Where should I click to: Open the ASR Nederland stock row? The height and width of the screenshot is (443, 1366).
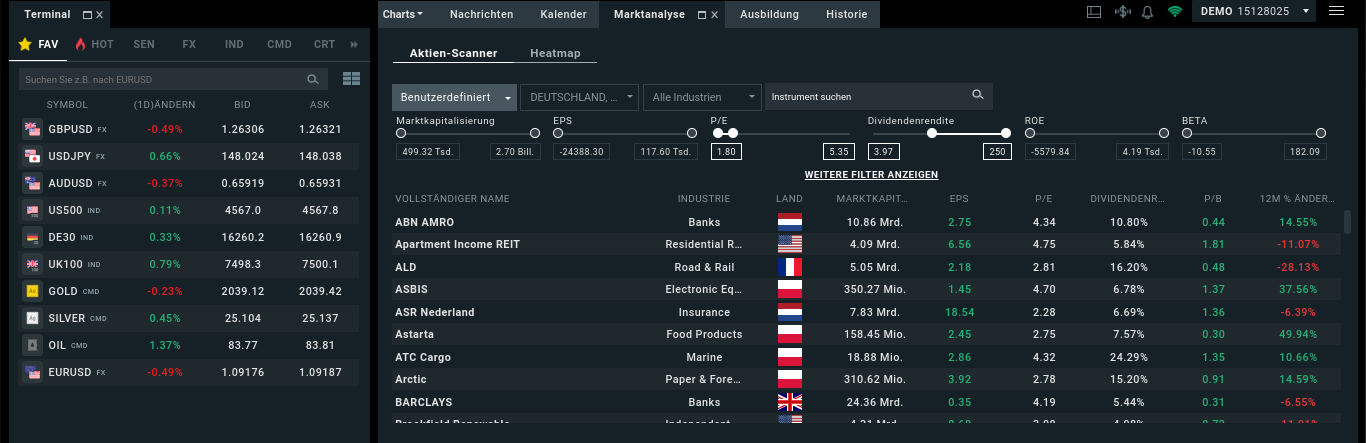(866, 312)
